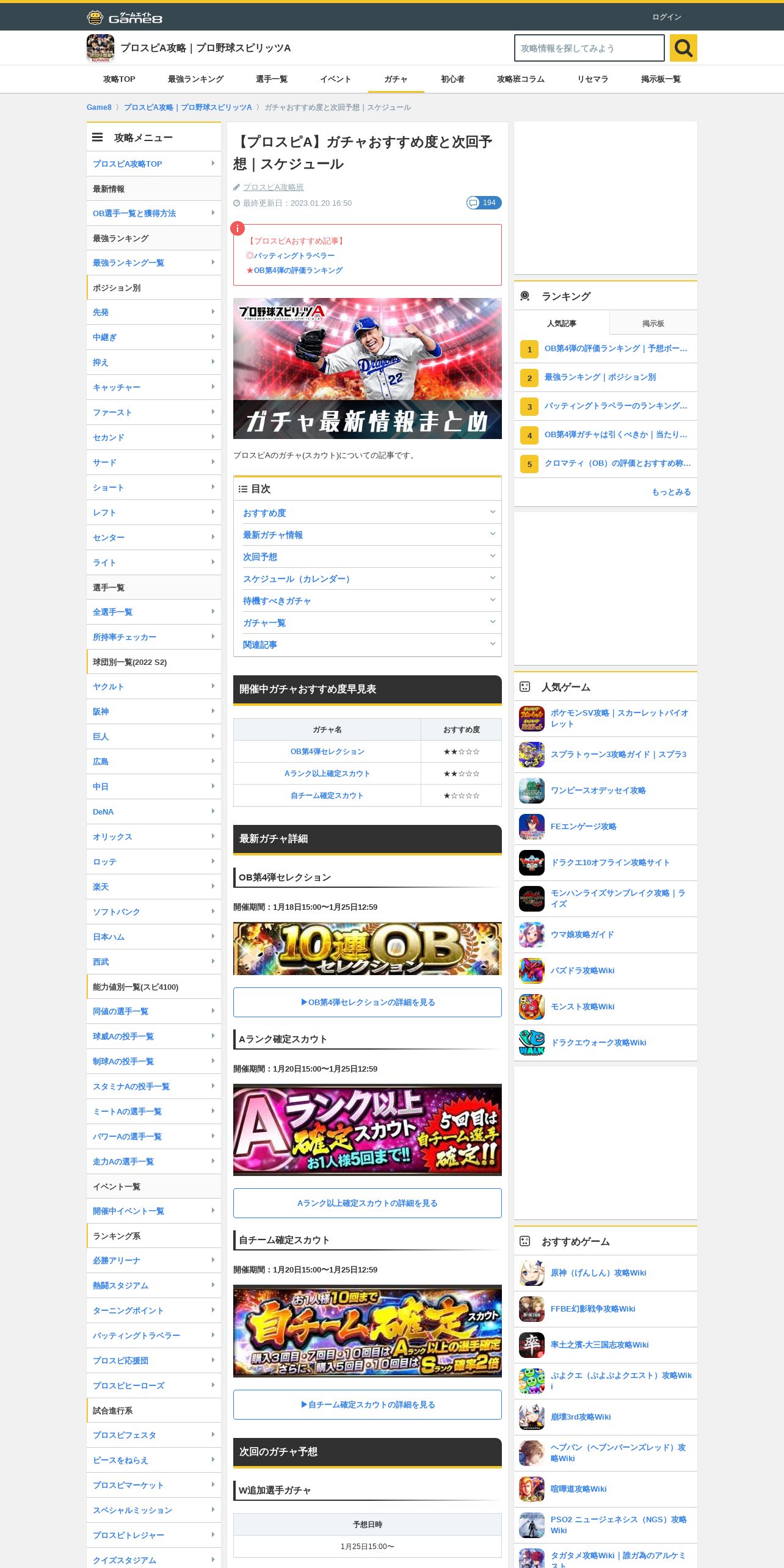Viewport: 784px width, 1568px height.
Task: Open パズドラ攻略Wiki game icon
Action: click(531, 971)
